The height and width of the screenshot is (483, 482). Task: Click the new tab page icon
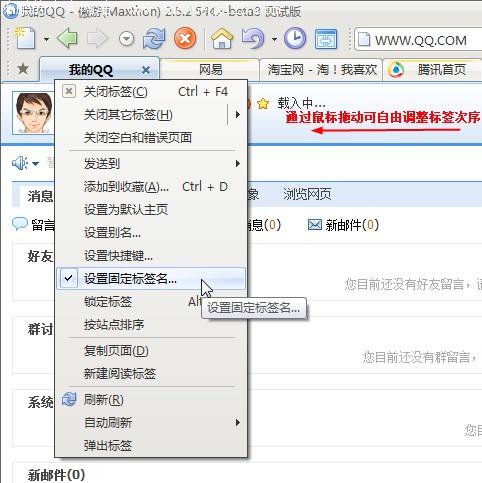point(25,38)
